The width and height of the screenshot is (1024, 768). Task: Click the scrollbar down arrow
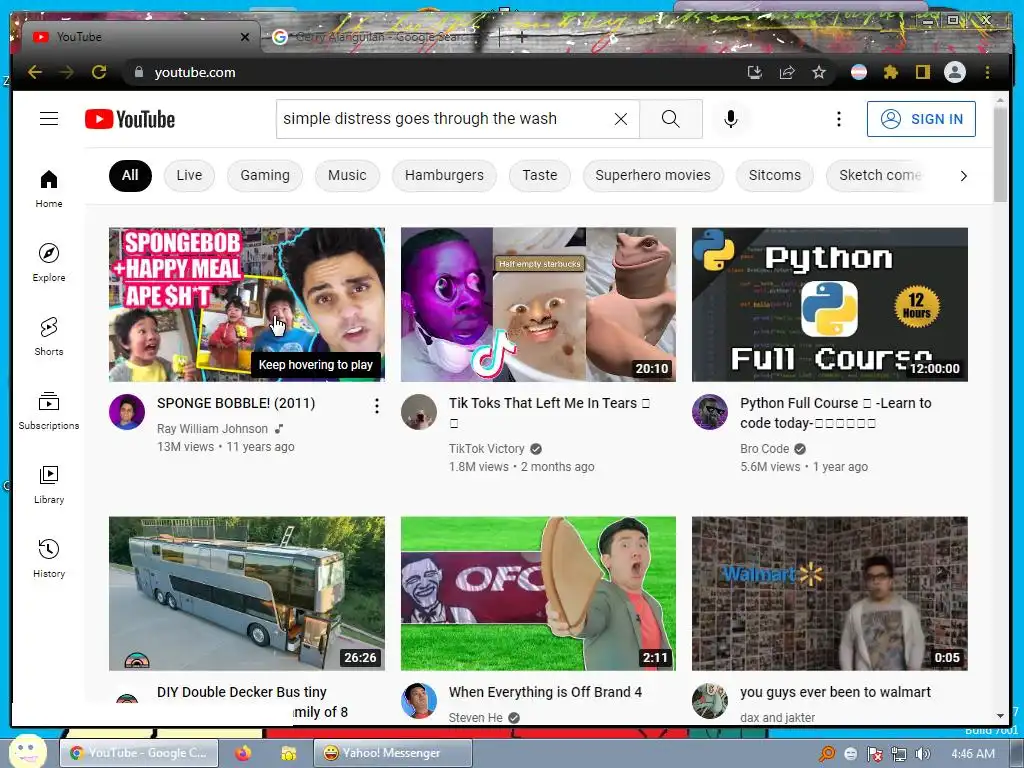[1000, 716]
